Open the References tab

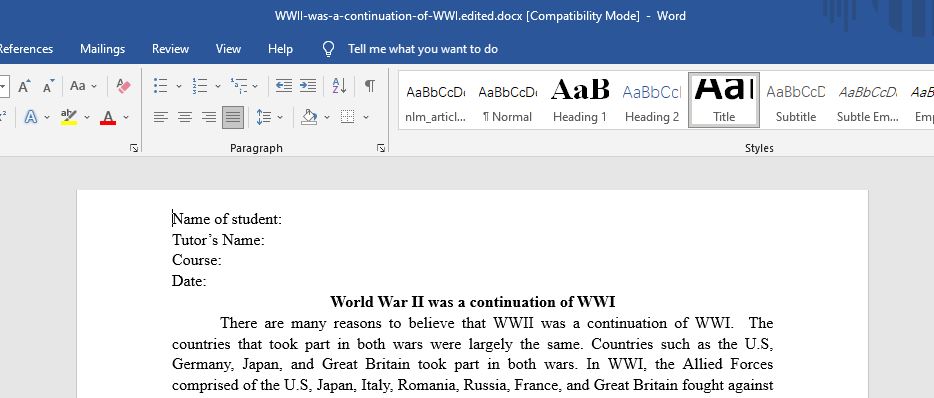(25, 49)
